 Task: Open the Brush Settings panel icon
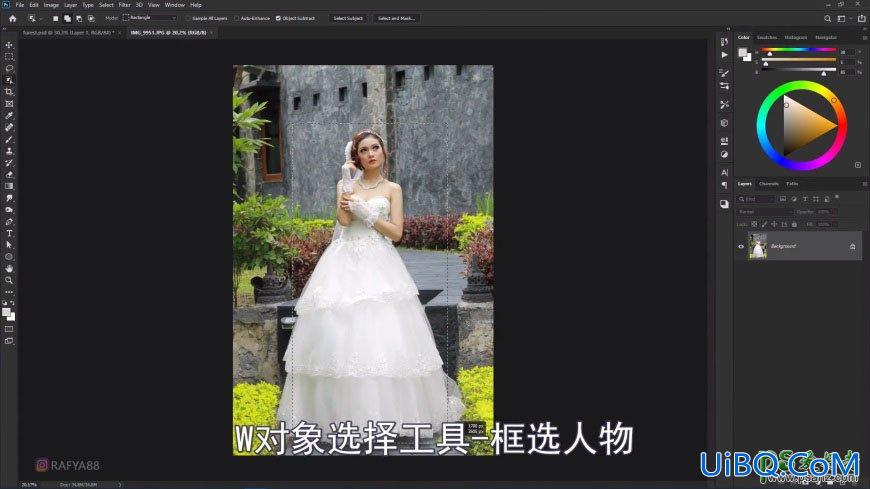724,73
